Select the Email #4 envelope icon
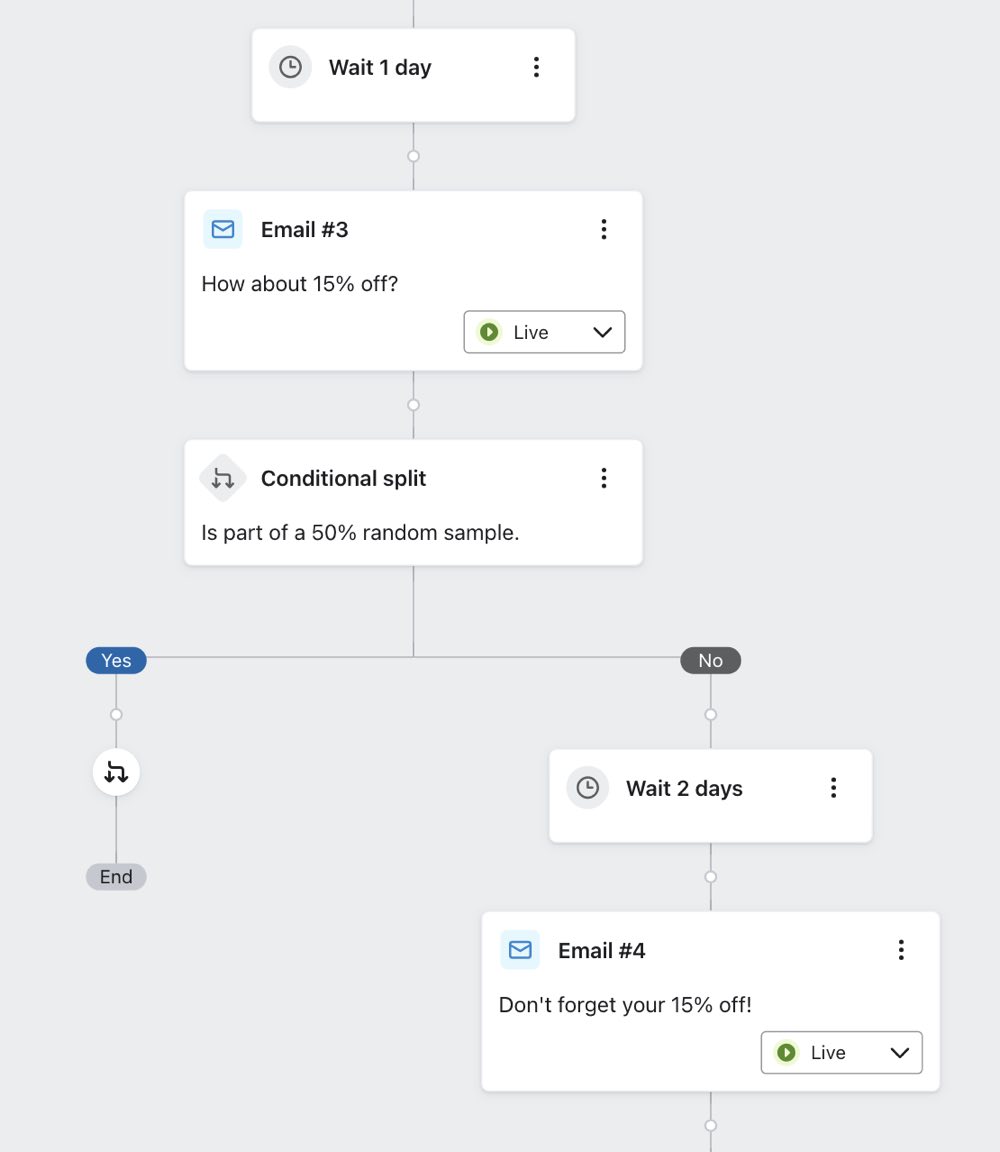 point(519,950)
